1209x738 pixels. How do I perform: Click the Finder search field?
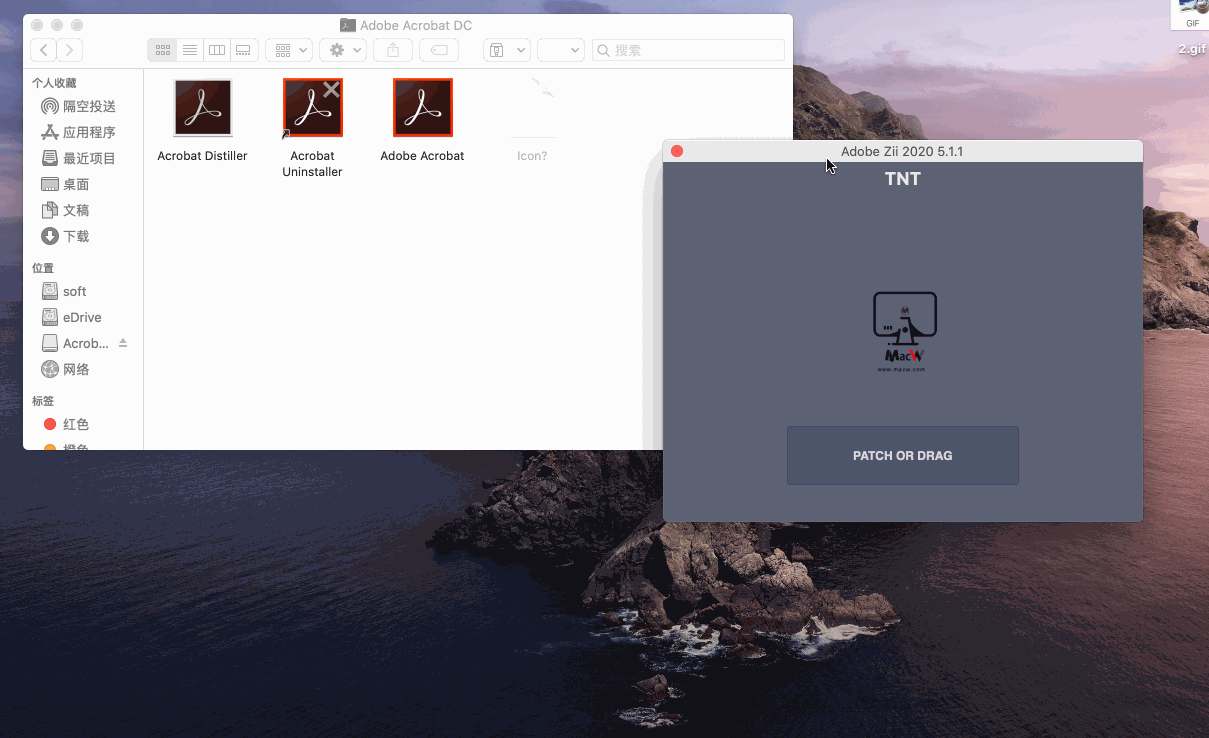click(x=688, y=50)
